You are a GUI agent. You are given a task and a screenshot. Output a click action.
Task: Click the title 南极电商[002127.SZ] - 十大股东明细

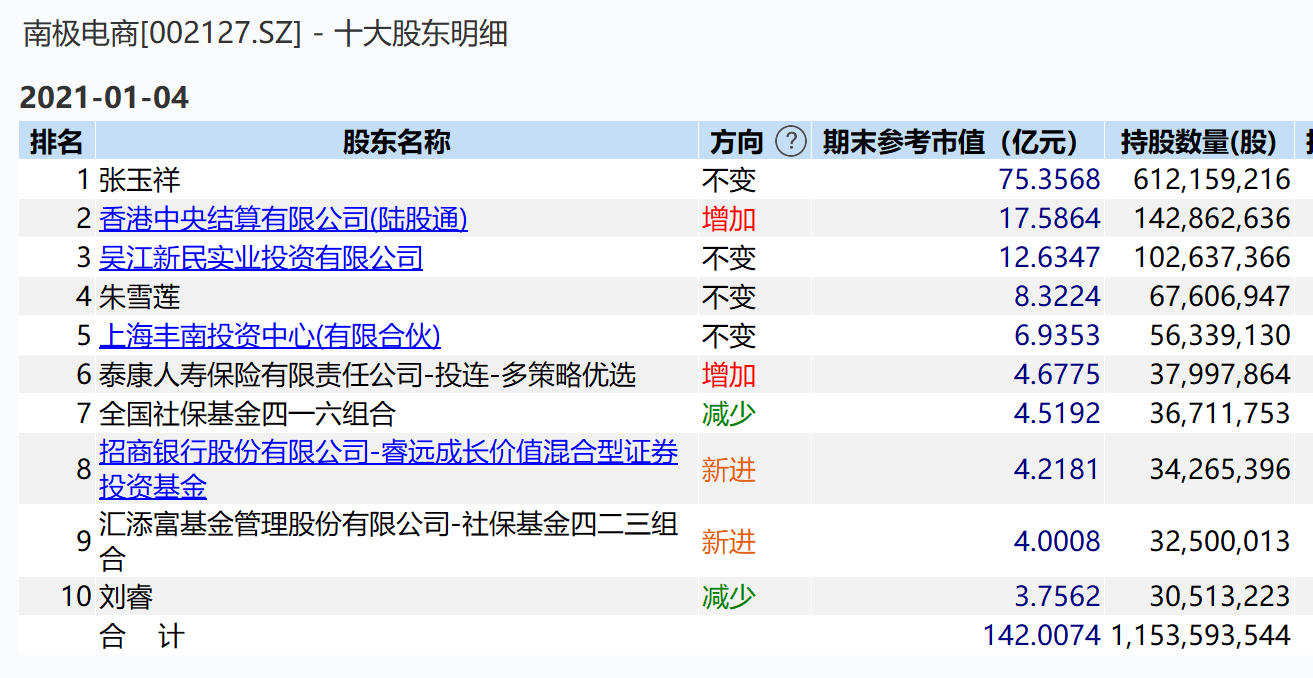point(266,34)
